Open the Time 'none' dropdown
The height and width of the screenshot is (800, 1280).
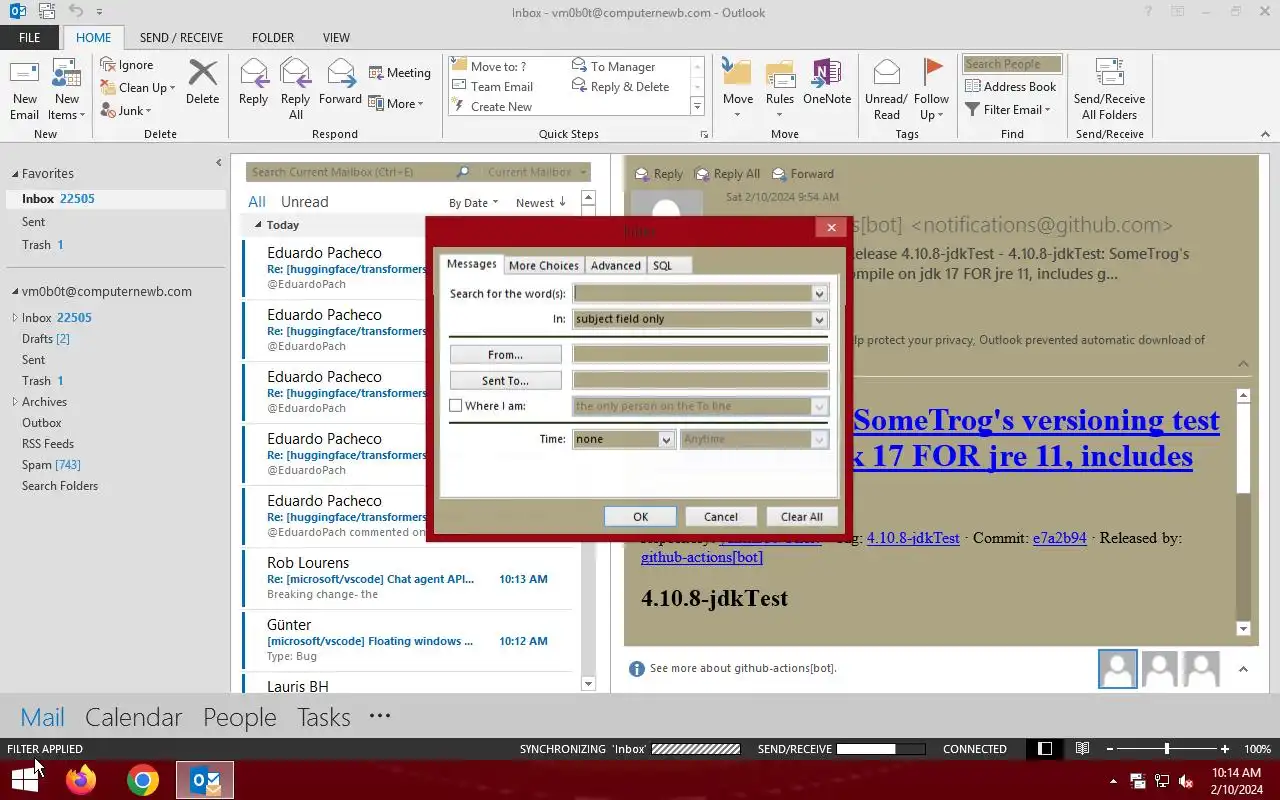(x=667, y=439)
